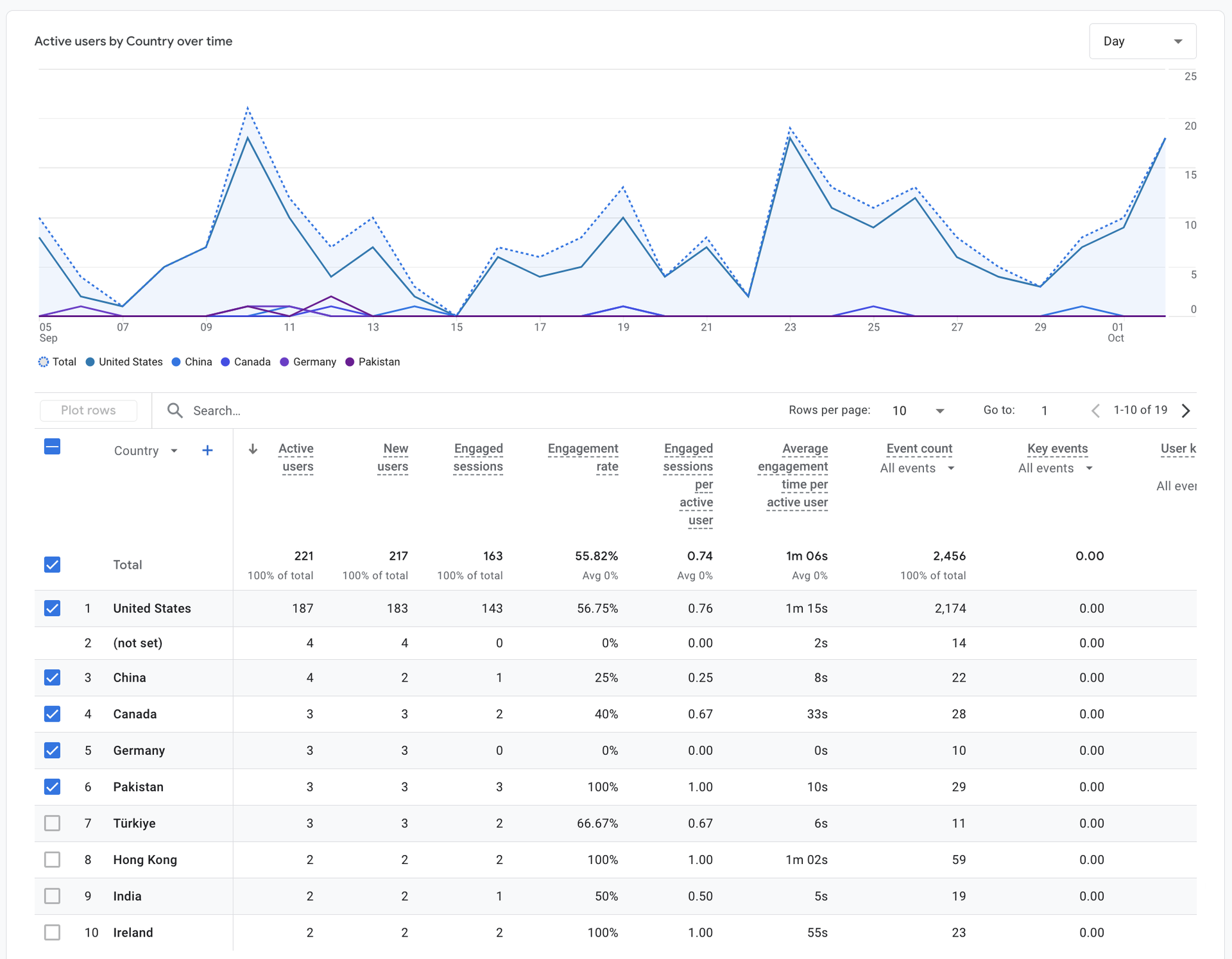Click the United States legend dot

(90, 362)
